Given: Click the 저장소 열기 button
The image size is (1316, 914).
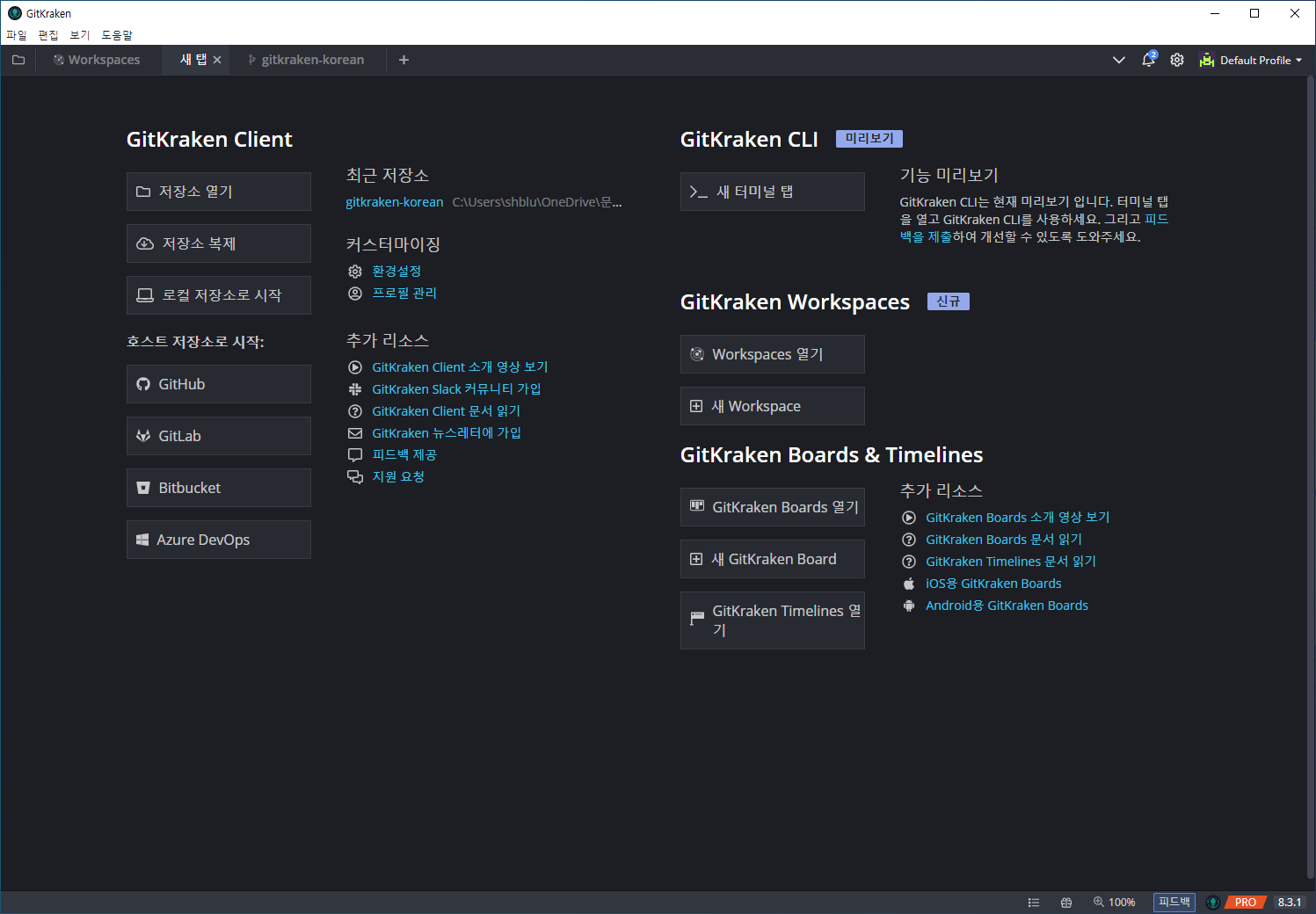Looking at the screenshot, I should (x=219, y=192).
